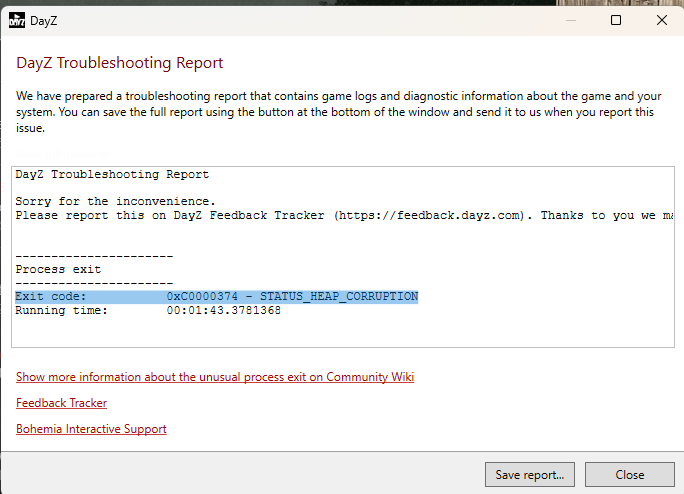Click the red DayZ Troubleshooting Report heading
The height and width of the screenshot is (494, 684).
120,63
